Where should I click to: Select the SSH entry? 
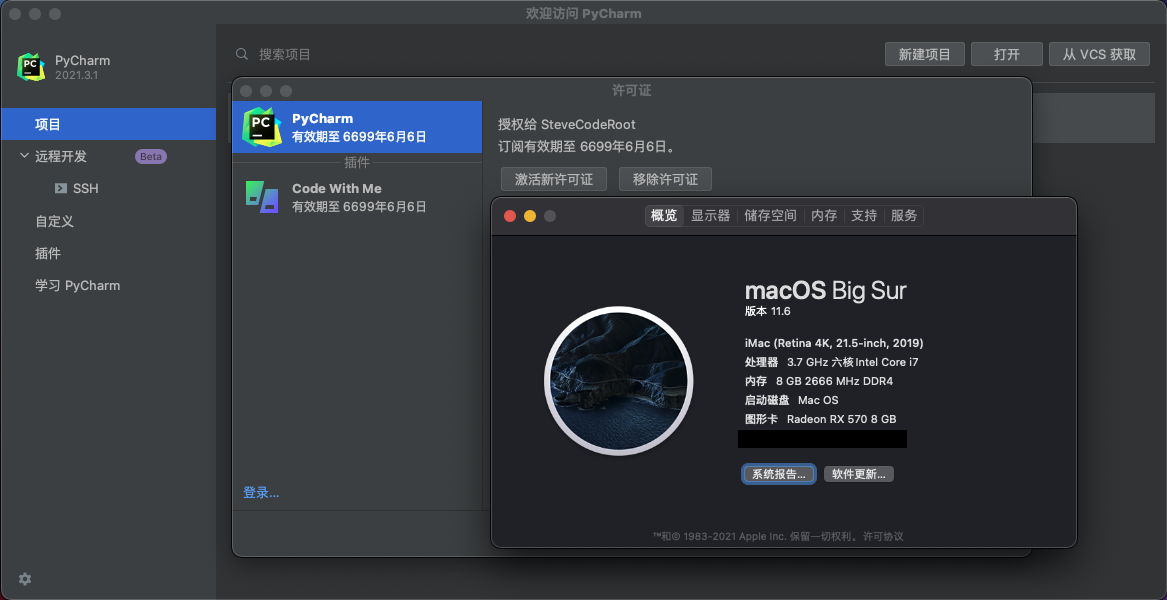pyautogui.click(x=86, y=188)
